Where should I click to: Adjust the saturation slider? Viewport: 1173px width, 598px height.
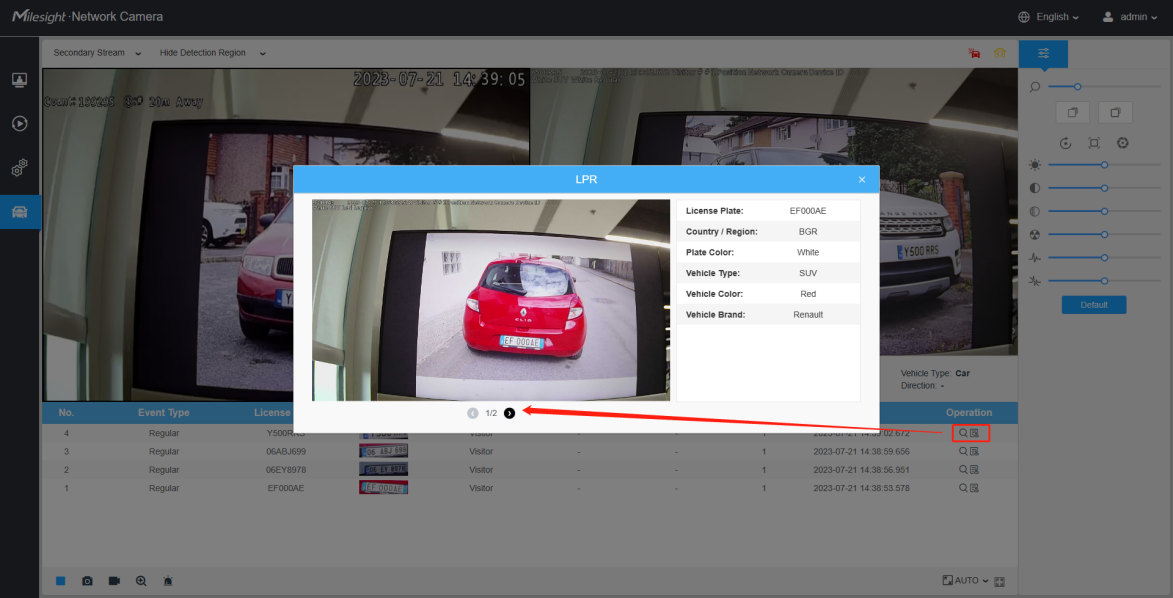pyautogui.click(x=1103, y=211)
